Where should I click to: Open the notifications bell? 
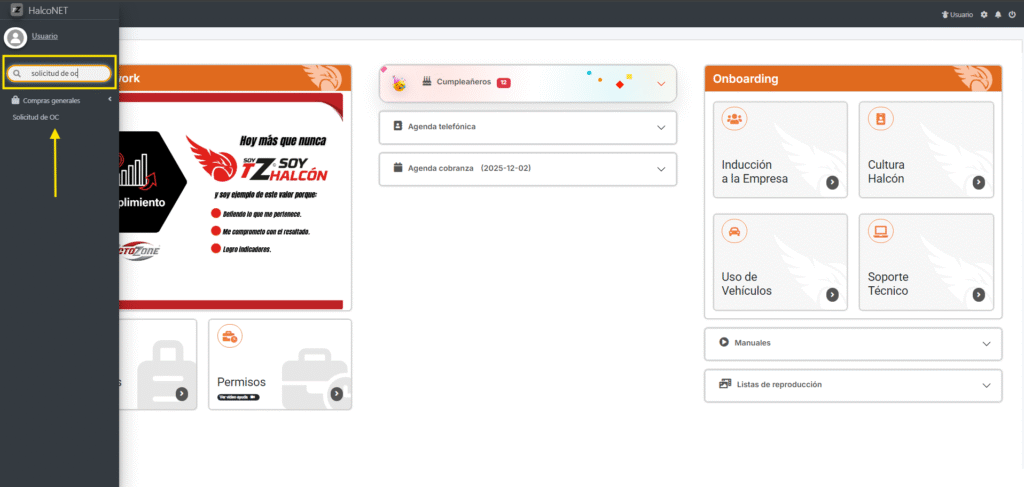click(998, 15)
